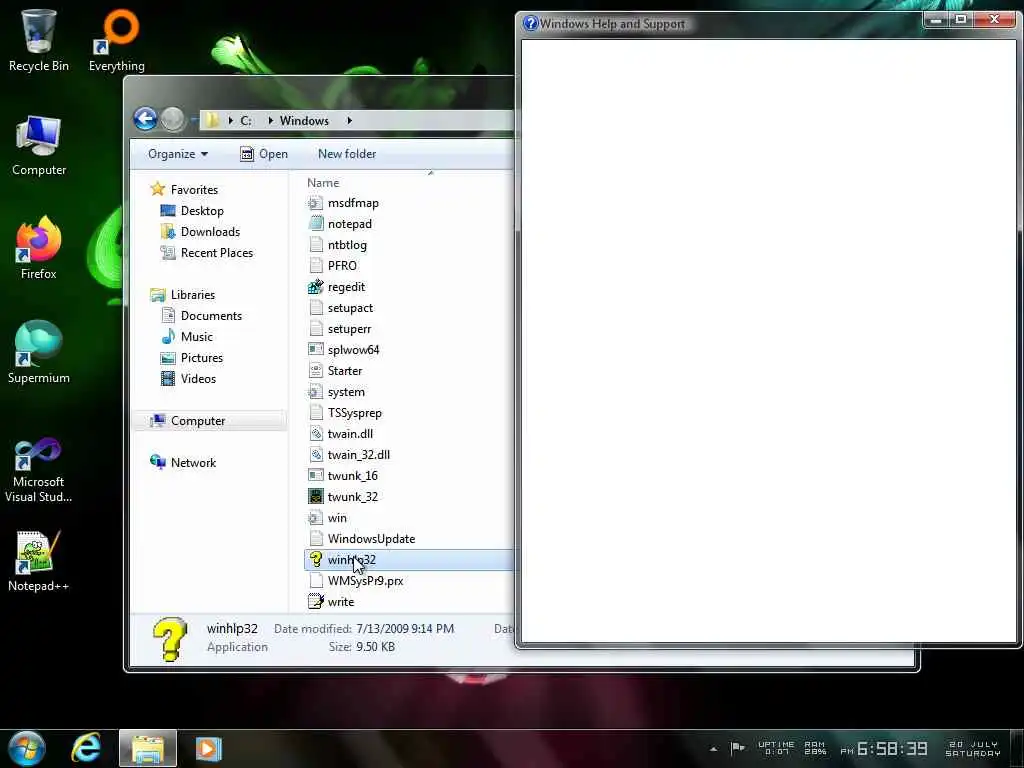Screen dimensions: 1024x768
Task: Launch Internet Explorer from taskbar
Action: 86,748
